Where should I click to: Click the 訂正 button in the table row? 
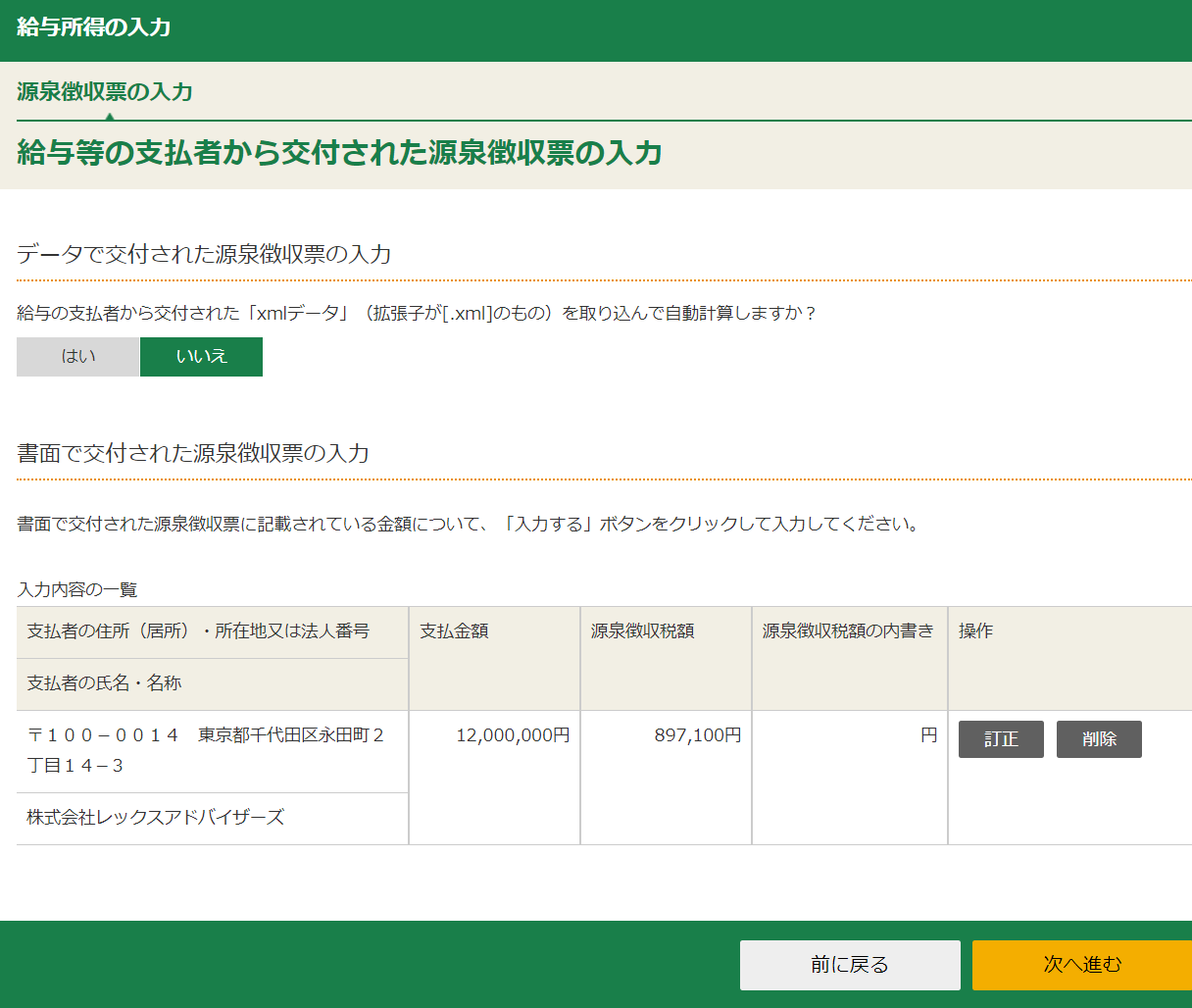click(1000, 739)
